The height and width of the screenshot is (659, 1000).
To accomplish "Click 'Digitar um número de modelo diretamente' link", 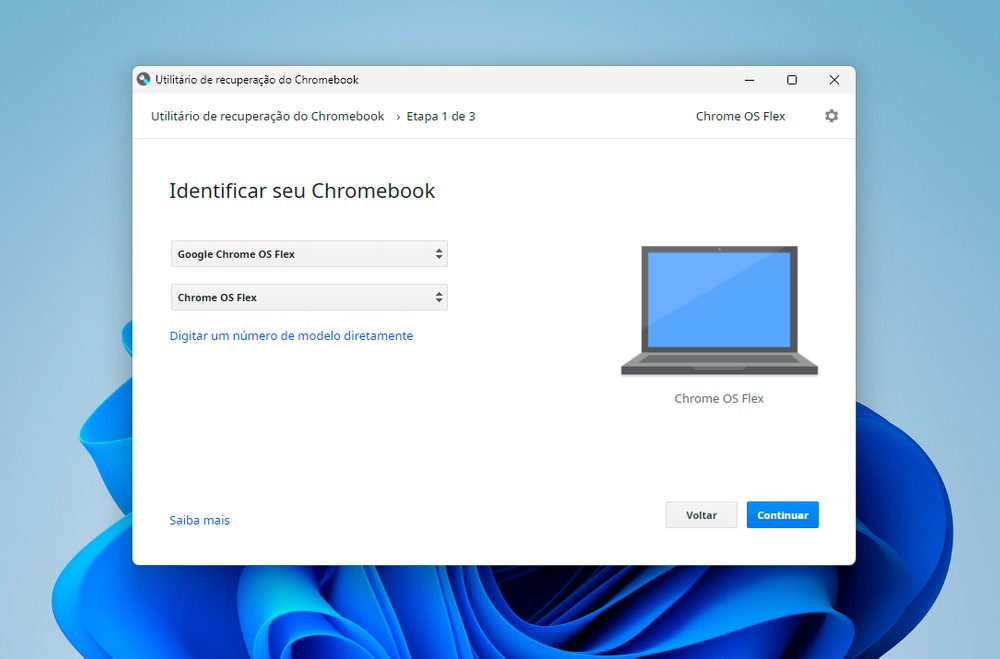I will 291,336.
